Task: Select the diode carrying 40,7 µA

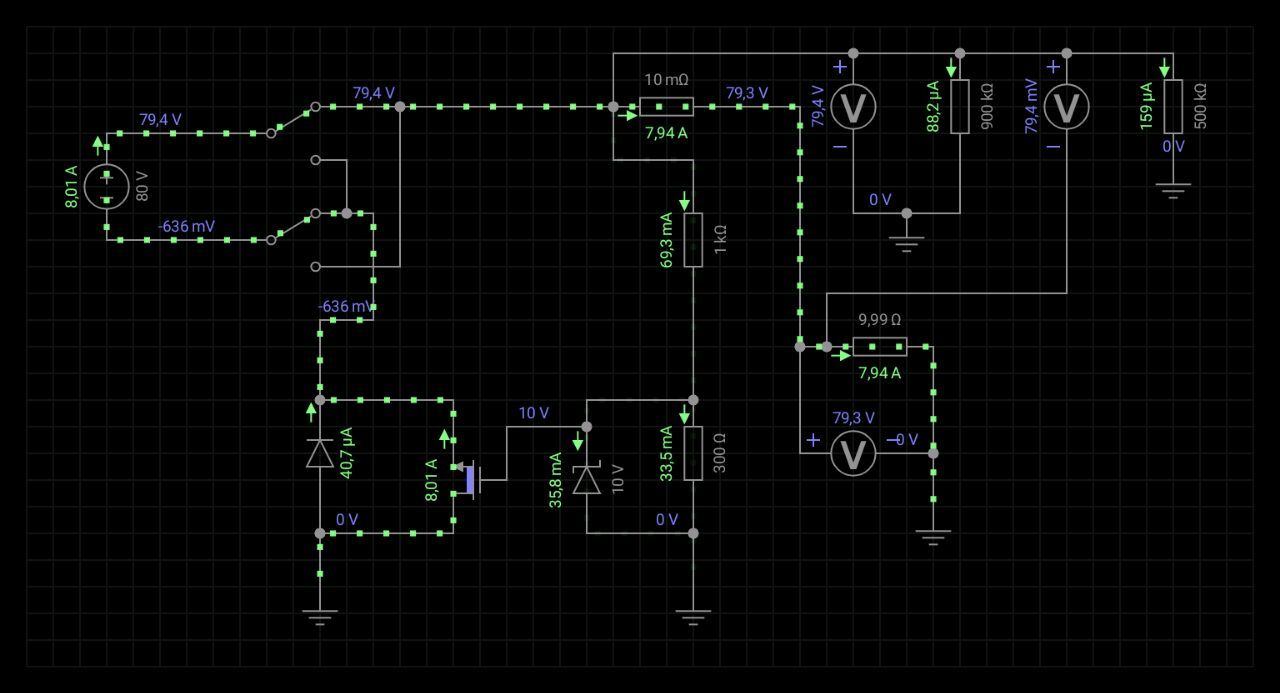Action: [x=320, y=453]
